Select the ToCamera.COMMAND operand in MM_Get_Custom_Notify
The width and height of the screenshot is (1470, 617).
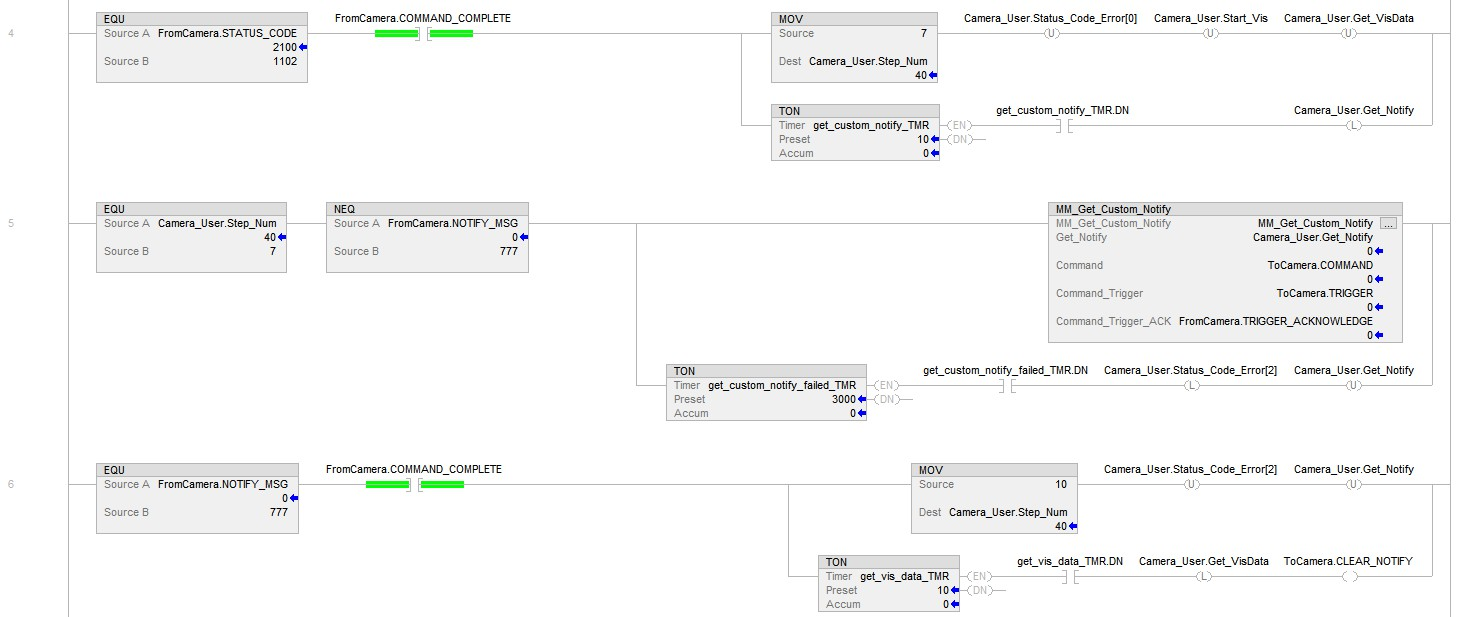pyautogui.click(x=1319, y=265)
